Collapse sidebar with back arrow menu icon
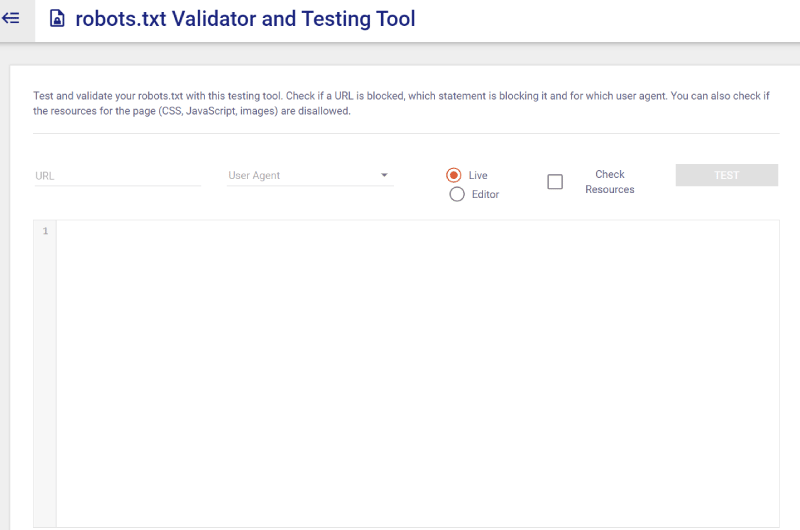 [11, 19]
